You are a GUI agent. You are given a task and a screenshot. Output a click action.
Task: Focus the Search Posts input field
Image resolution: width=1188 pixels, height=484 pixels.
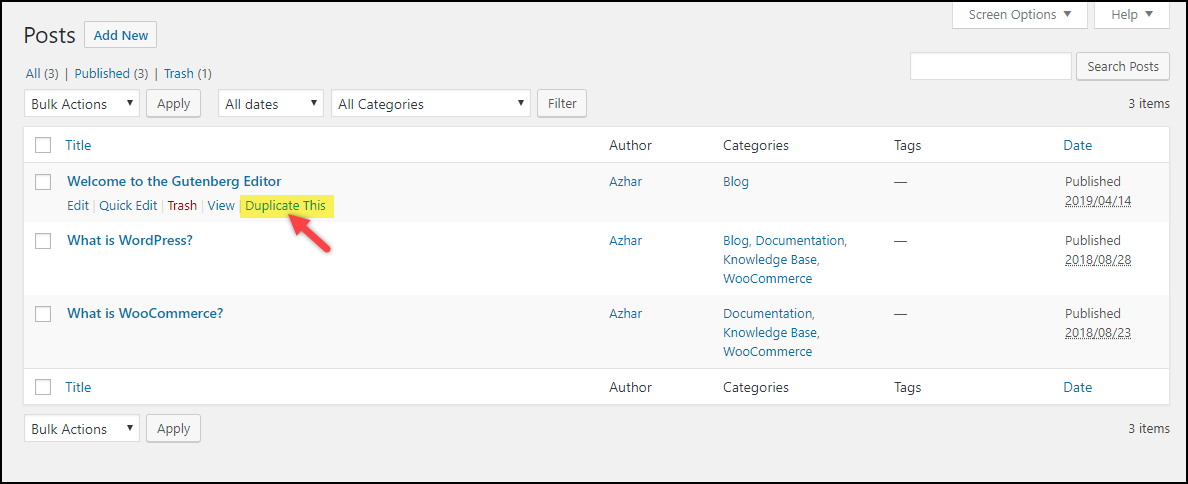(x=990, y=66)
